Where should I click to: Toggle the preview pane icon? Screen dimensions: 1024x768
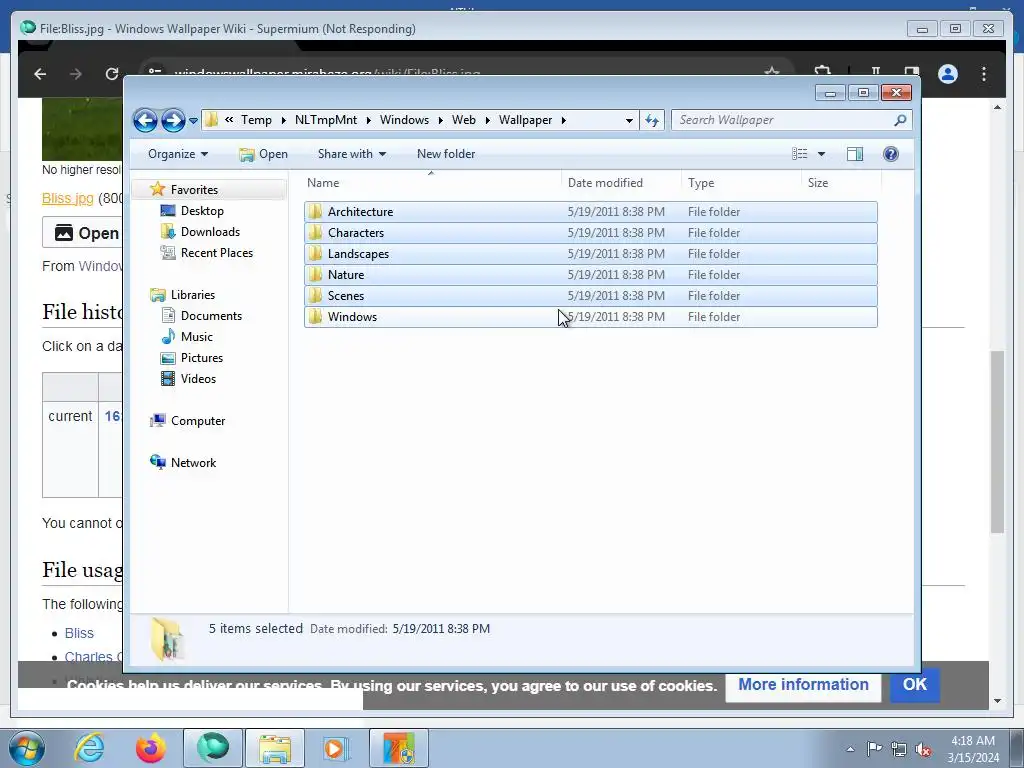(855, 154)
